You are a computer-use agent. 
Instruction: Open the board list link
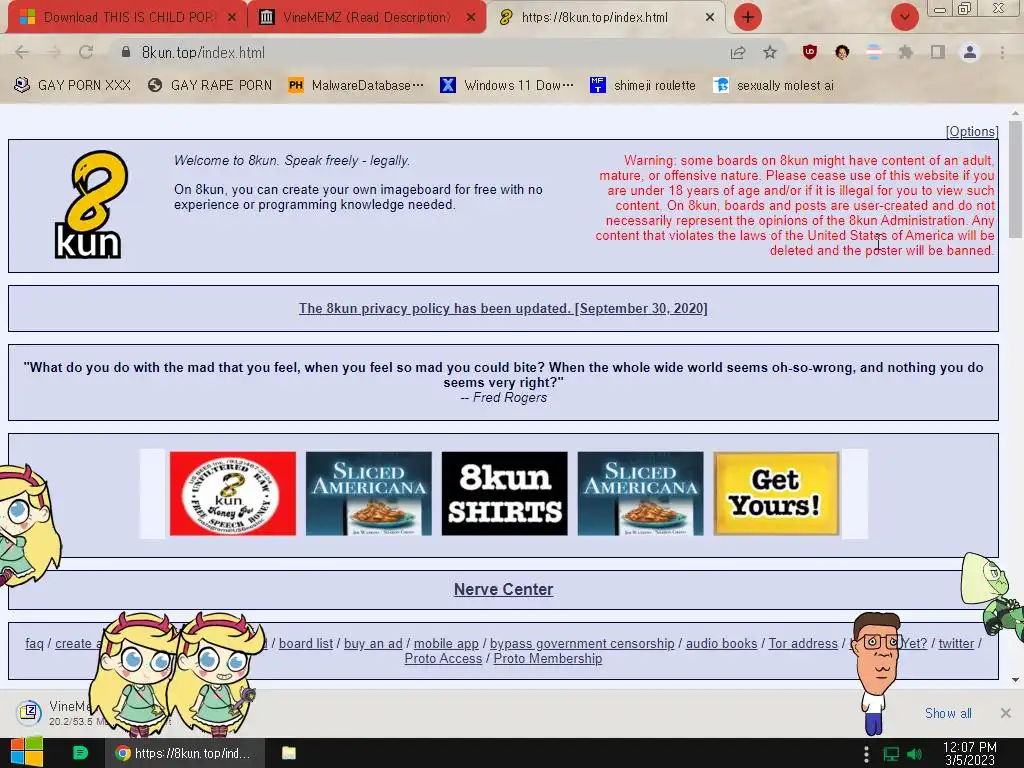[x=306, y=643]
